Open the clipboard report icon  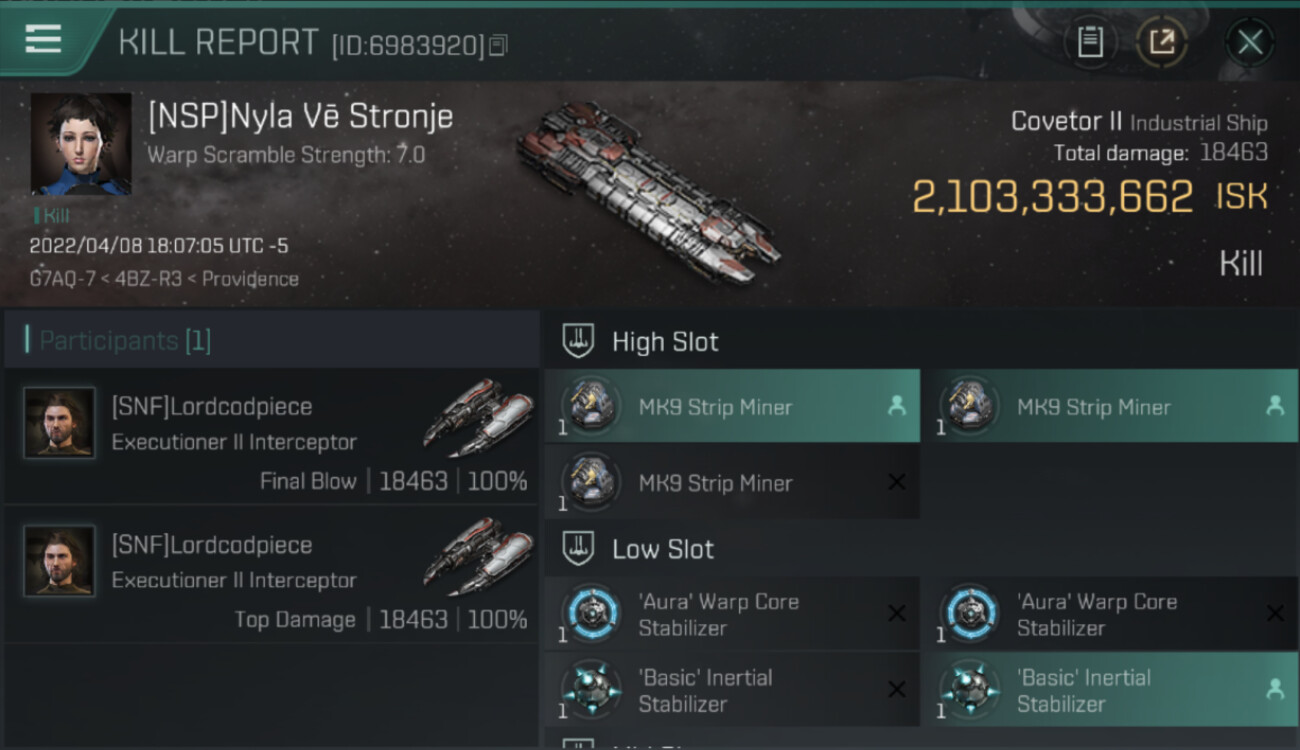click(1090, 42)
